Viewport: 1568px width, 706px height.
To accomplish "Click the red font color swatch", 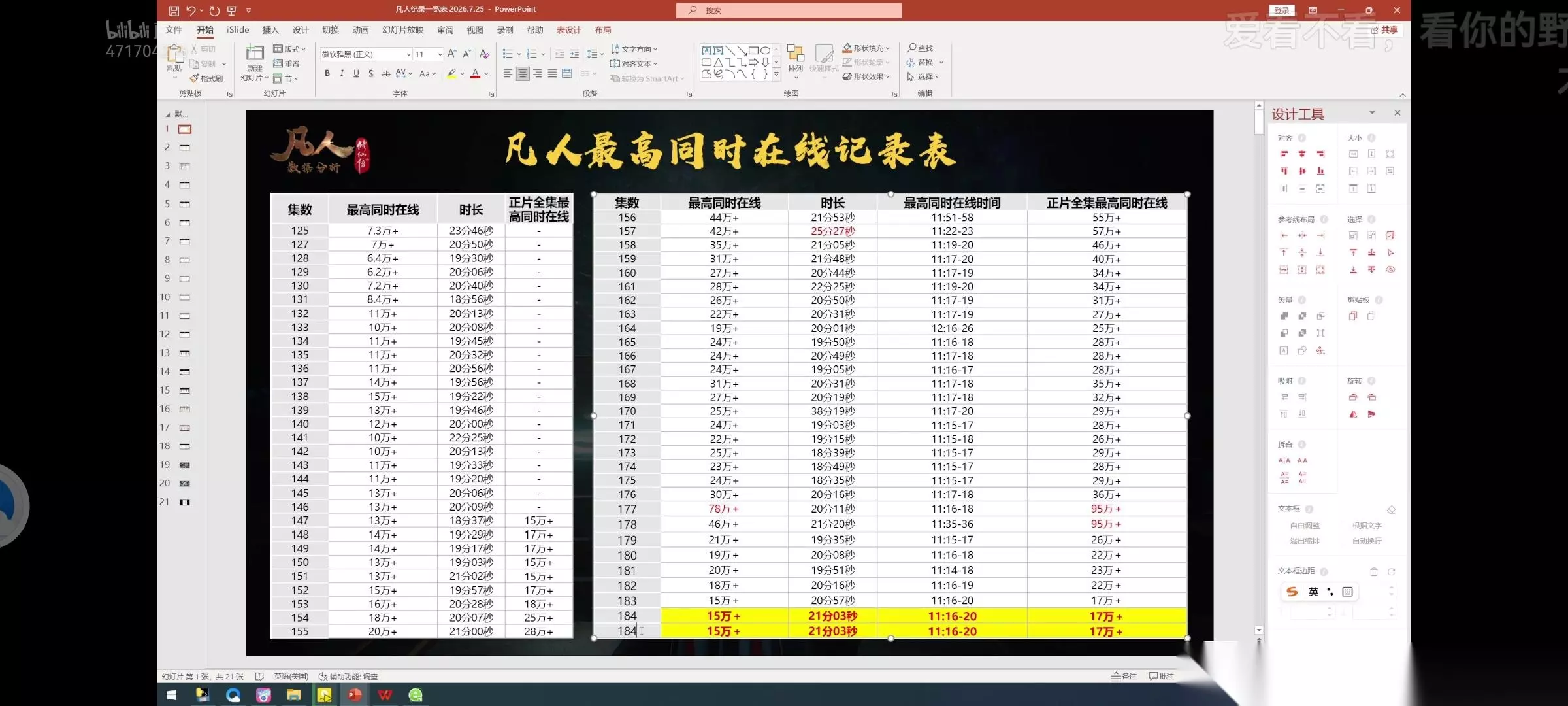I will 476,74.
